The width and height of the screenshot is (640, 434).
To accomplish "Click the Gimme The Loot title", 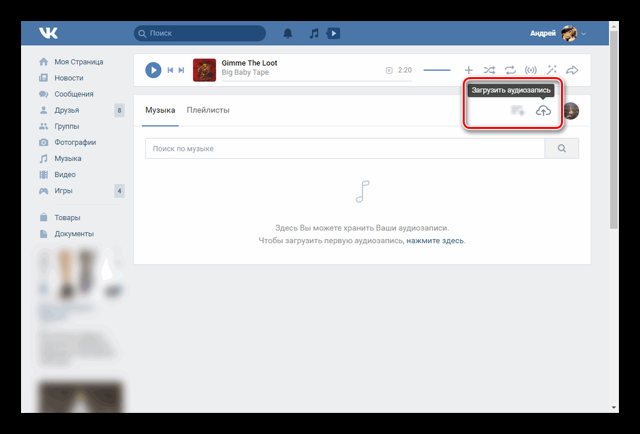I will click(249, 63).
